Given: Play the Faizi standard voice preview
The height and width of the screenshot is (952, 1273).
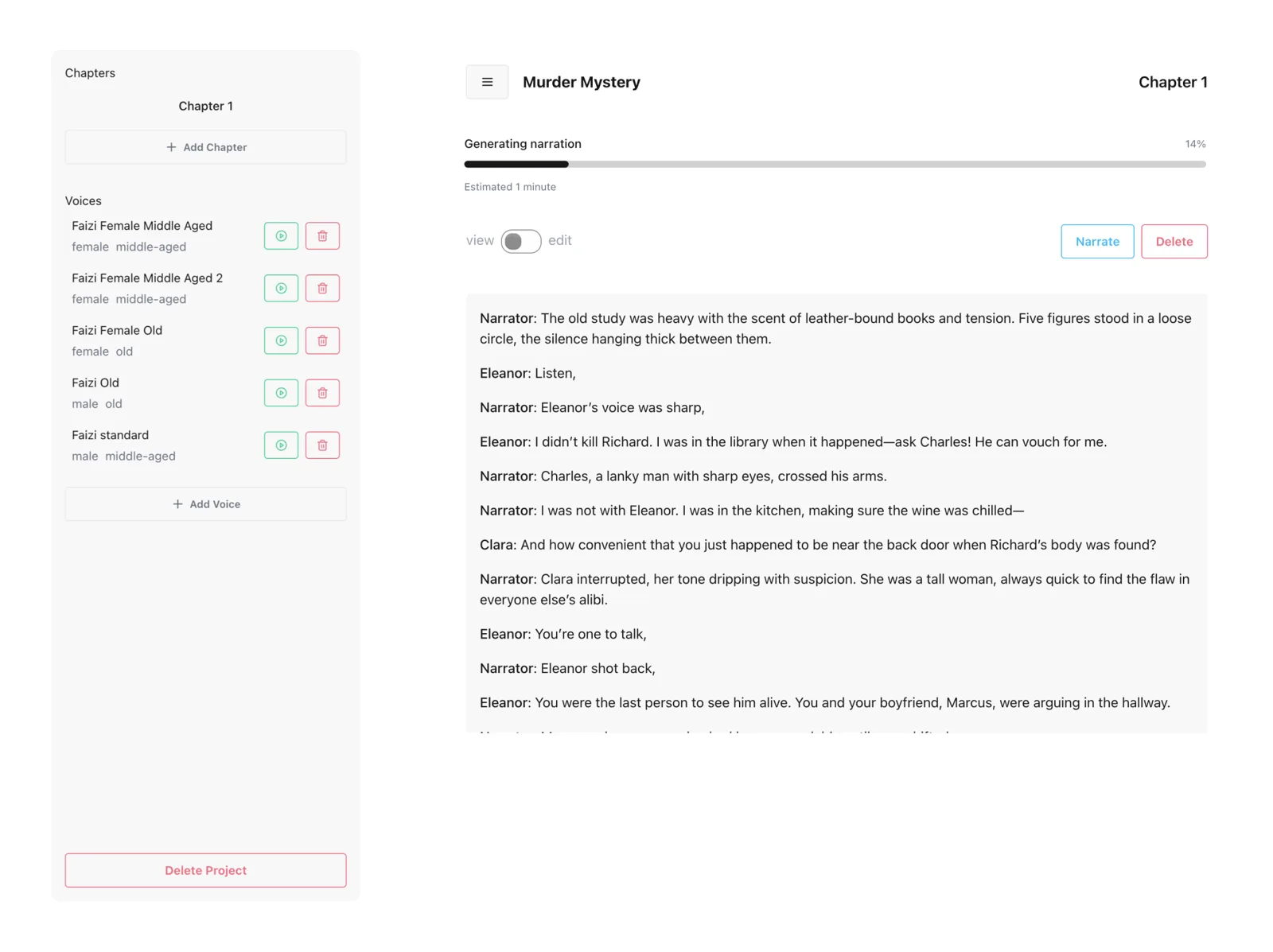Looking at the screenshot, I should pos(281,445).
